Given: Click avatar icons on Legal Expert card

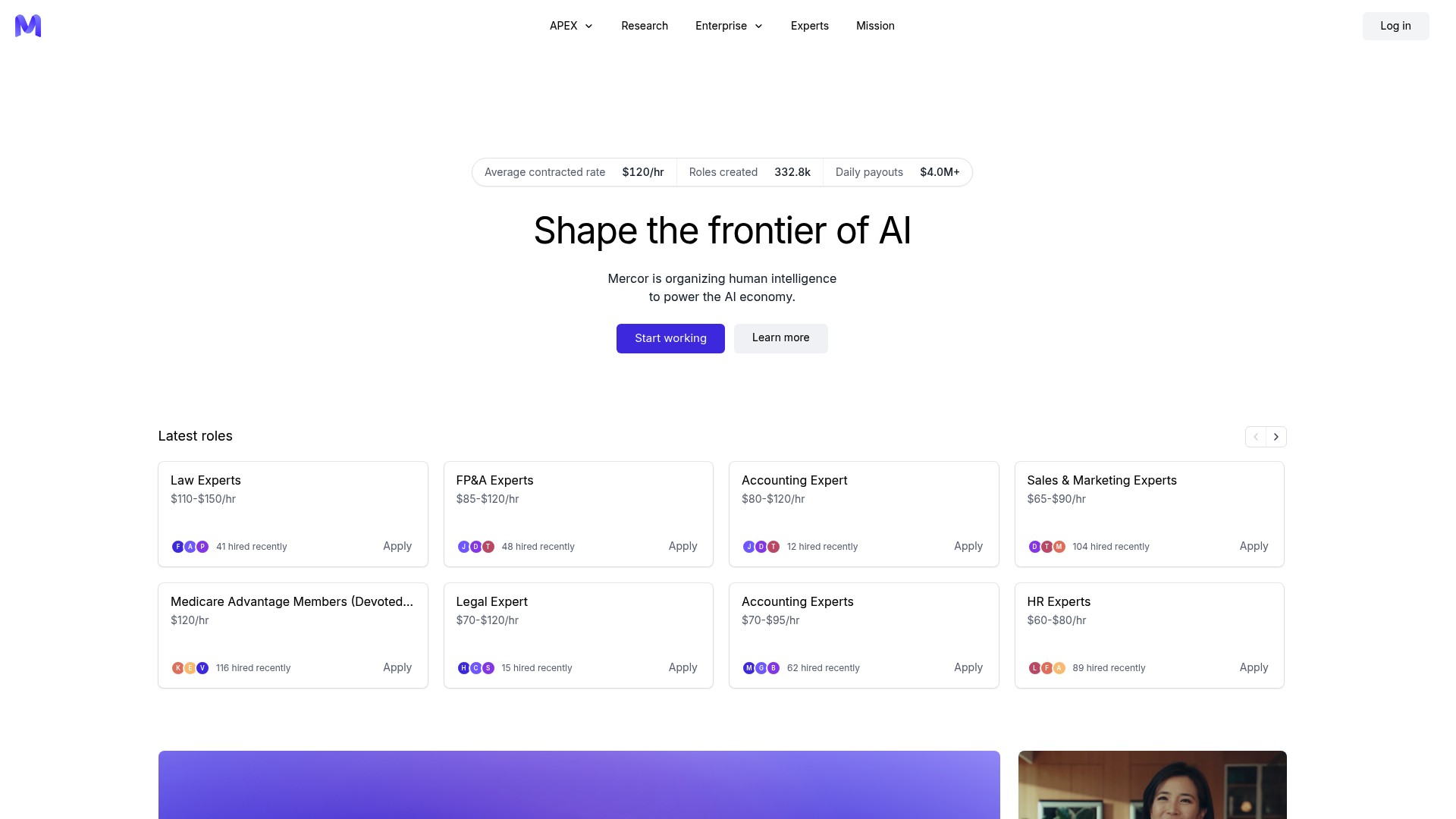Looking at the screenshot, I should [x=476, y=668].
